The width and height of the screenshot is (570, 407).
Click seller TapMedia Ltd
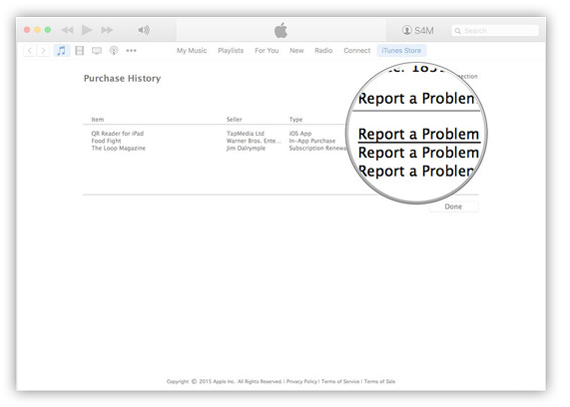click(x=245, y=133)
